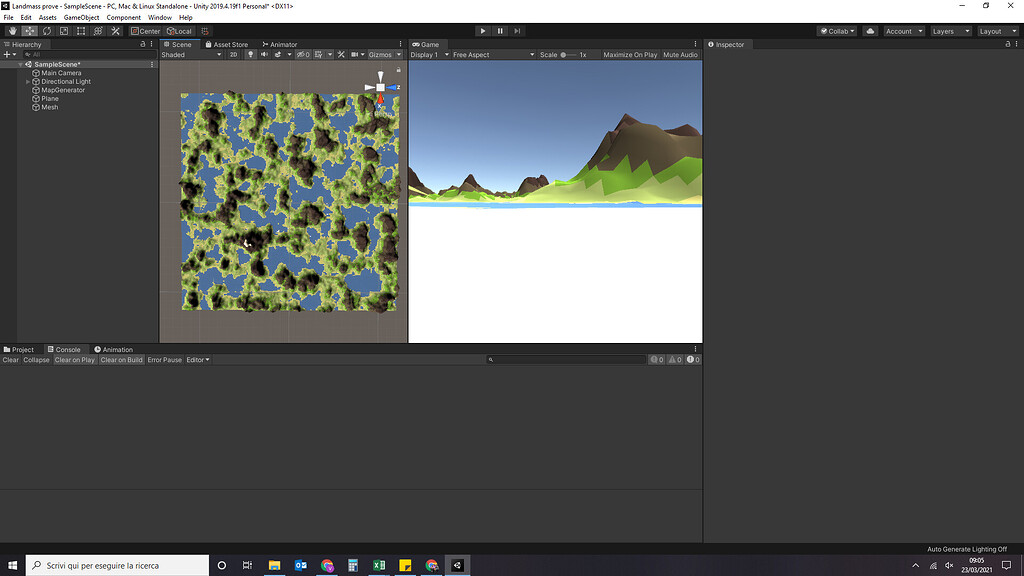This screenshot has width=1024, height=576.
Task: Toggle Scene view audio icon
Action: click(264, 55)
